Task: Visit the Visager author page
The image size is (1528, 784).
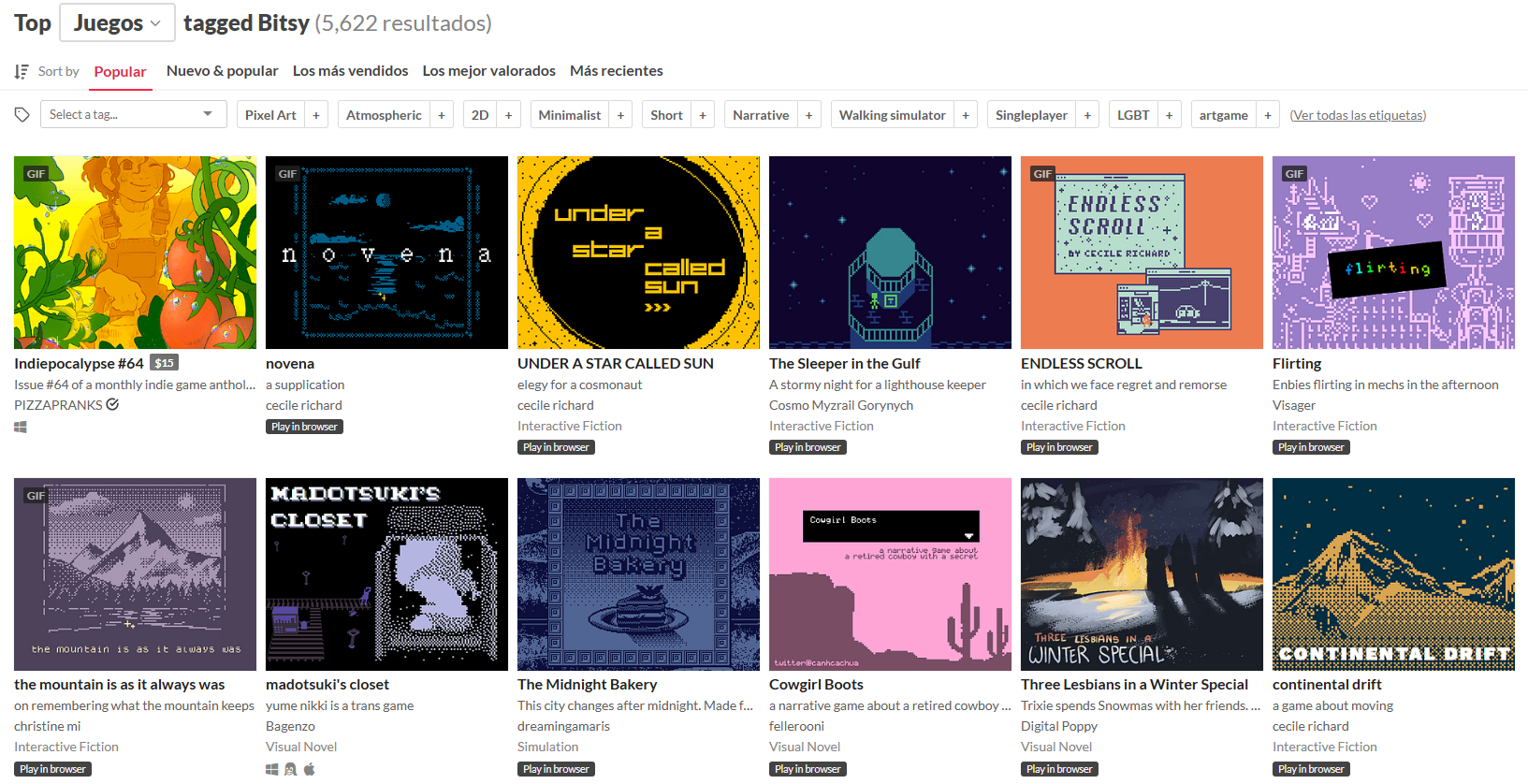Action: pyautogui.click(x=1294, y=405)
